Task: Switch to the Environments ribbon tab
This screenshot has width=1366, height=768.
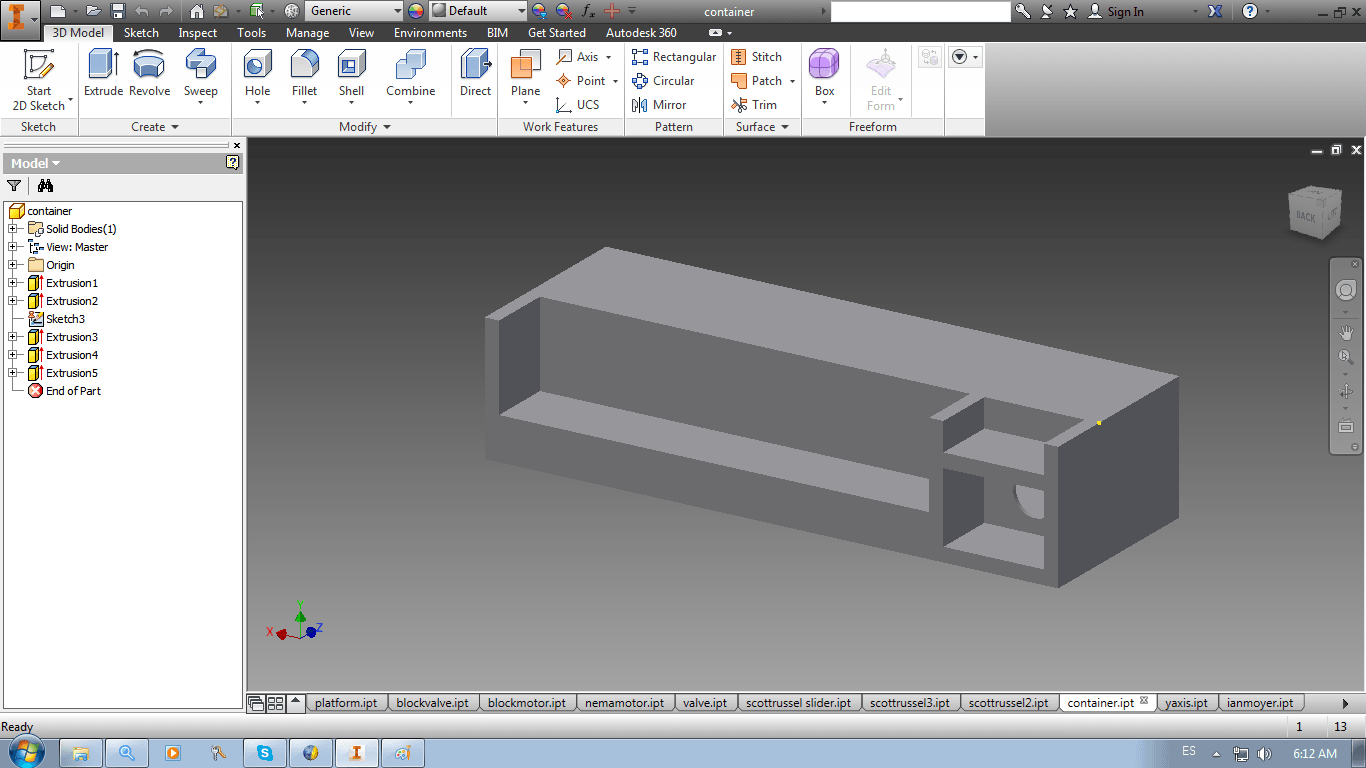Action: (430, 33)
